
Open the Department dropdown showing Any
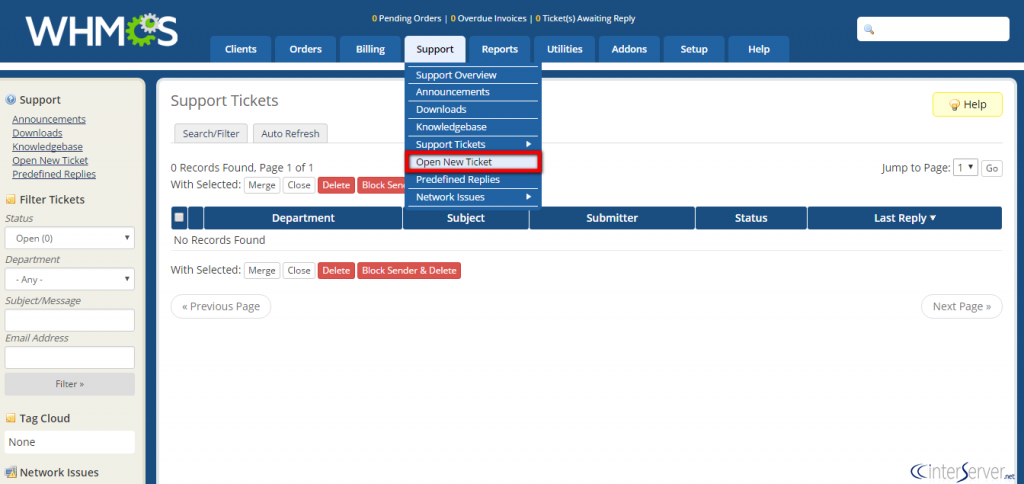pos(70,279)
